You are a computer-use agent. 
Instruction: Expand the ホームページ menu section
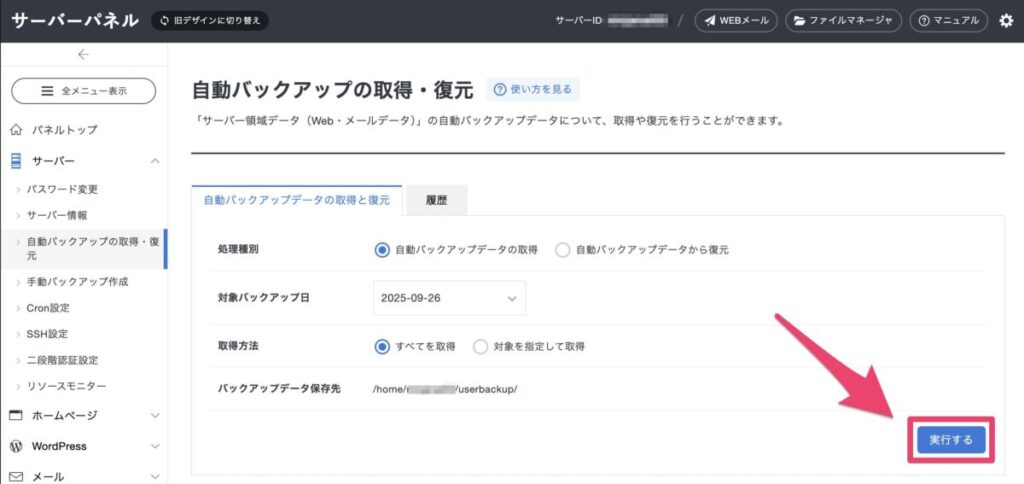coord(155,415)
